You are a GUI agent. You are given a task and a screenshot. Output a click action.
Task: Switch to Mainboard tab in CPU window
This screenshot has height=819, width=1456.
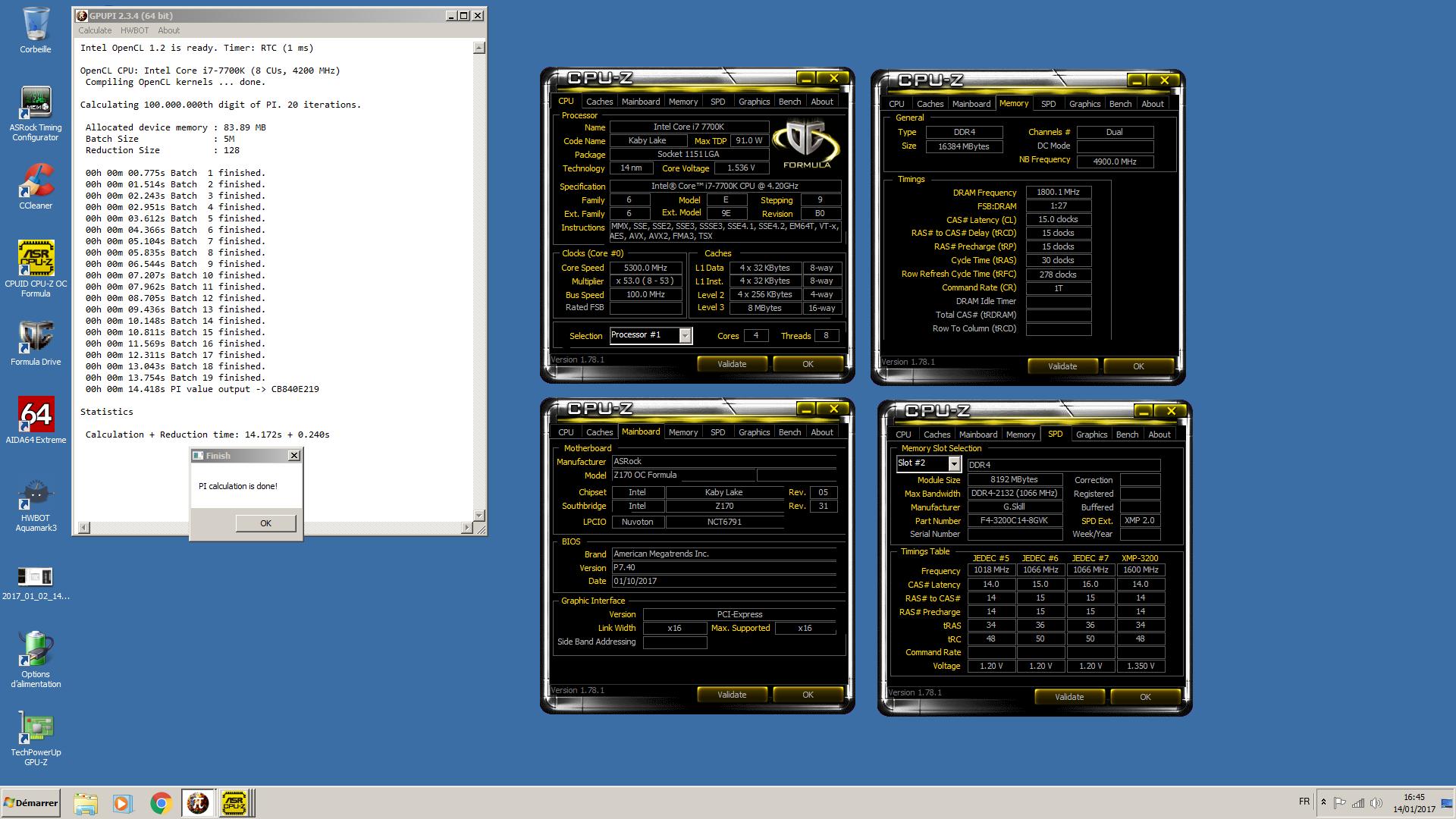[x=641, y=102]
